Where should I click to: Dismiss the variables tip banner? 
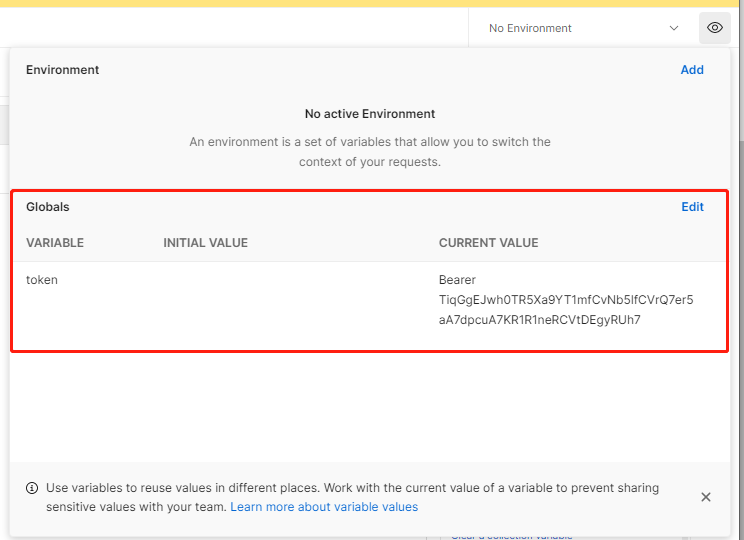point(706,497)
